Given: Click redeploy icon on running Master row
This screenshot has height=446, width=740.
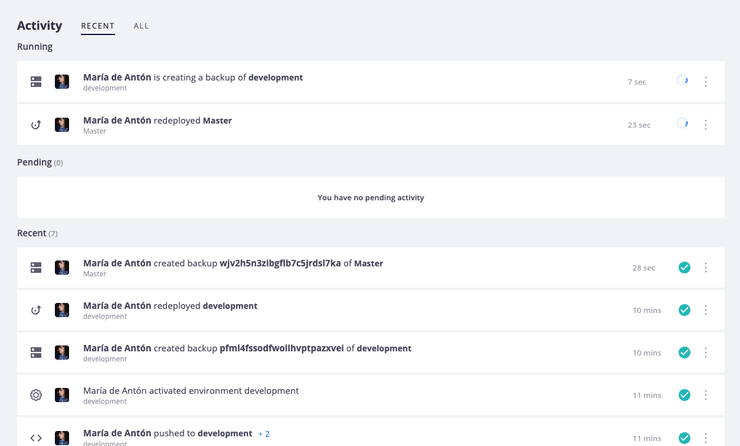Looking at the screenshot, I should pos(36,125).
